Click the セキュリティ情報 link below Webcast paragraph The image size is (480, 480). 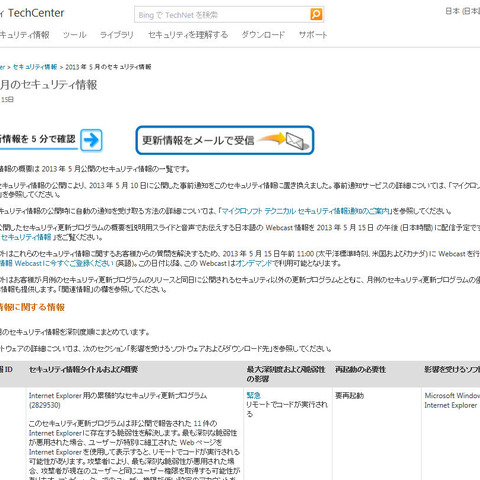pyautogui.click(x=26, y=237)
